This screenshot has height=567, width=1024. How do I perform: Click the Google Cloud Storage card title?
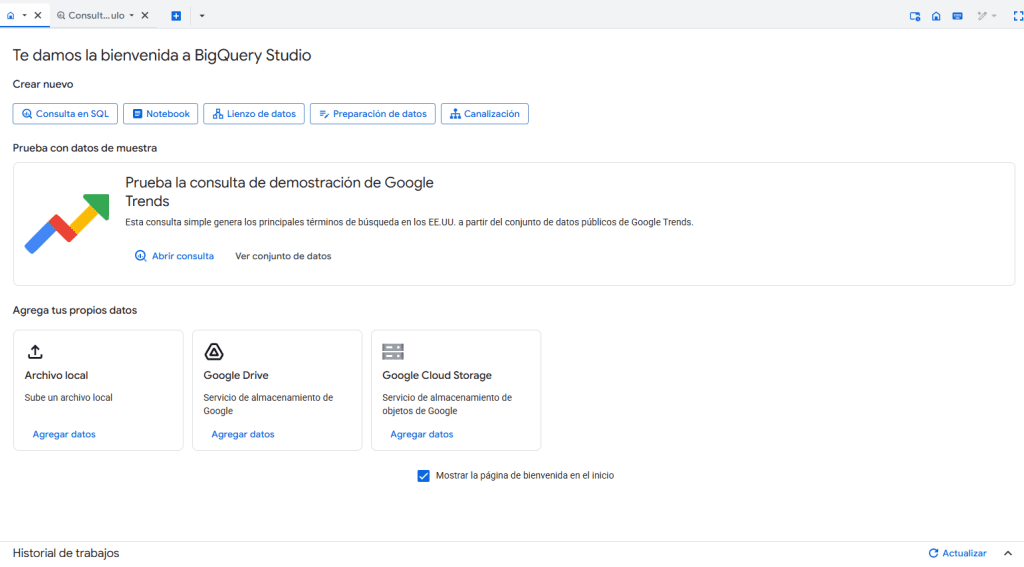(437, 376)
